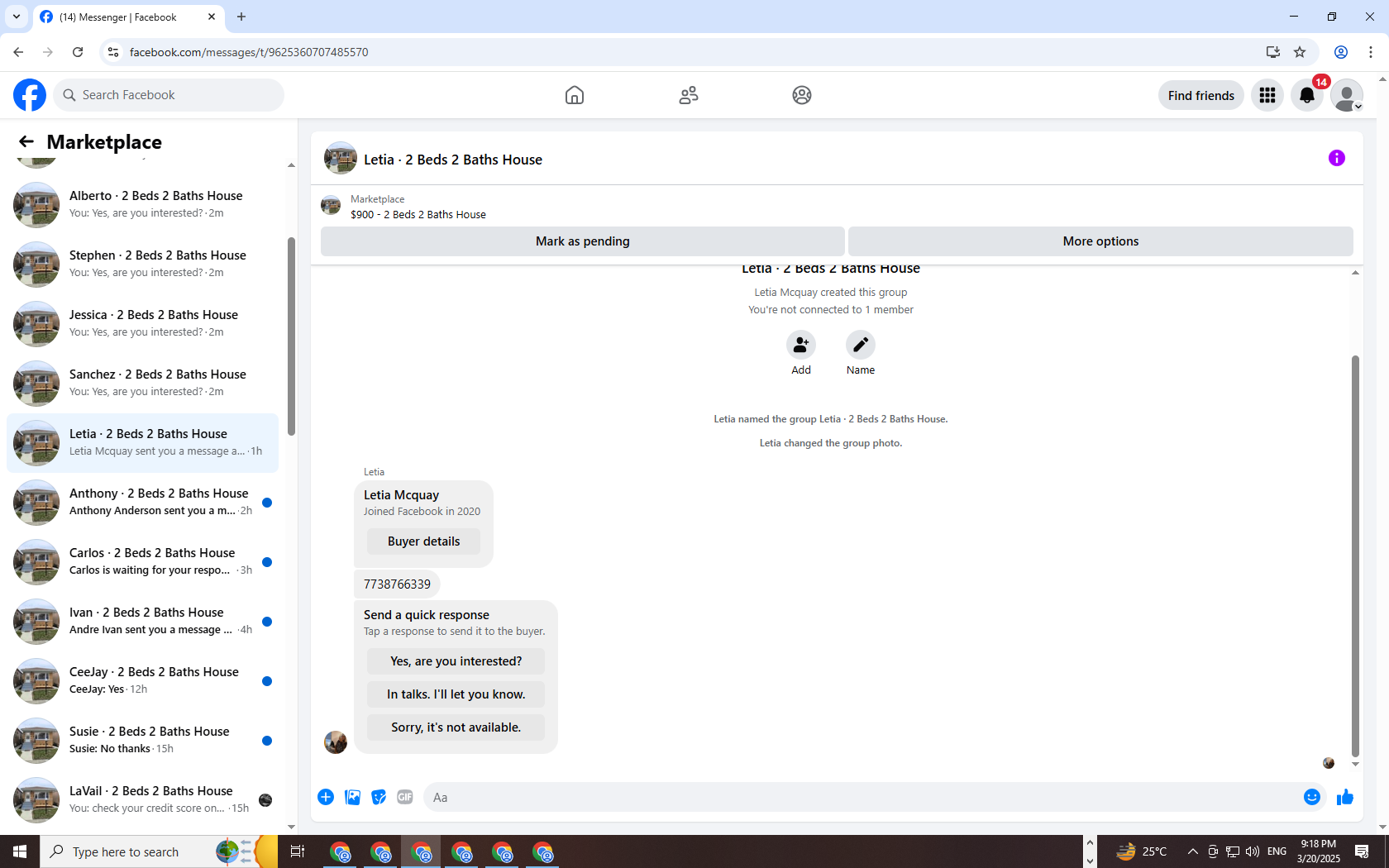
Task: Click the browser address bar URL
Action: point(249,52)
